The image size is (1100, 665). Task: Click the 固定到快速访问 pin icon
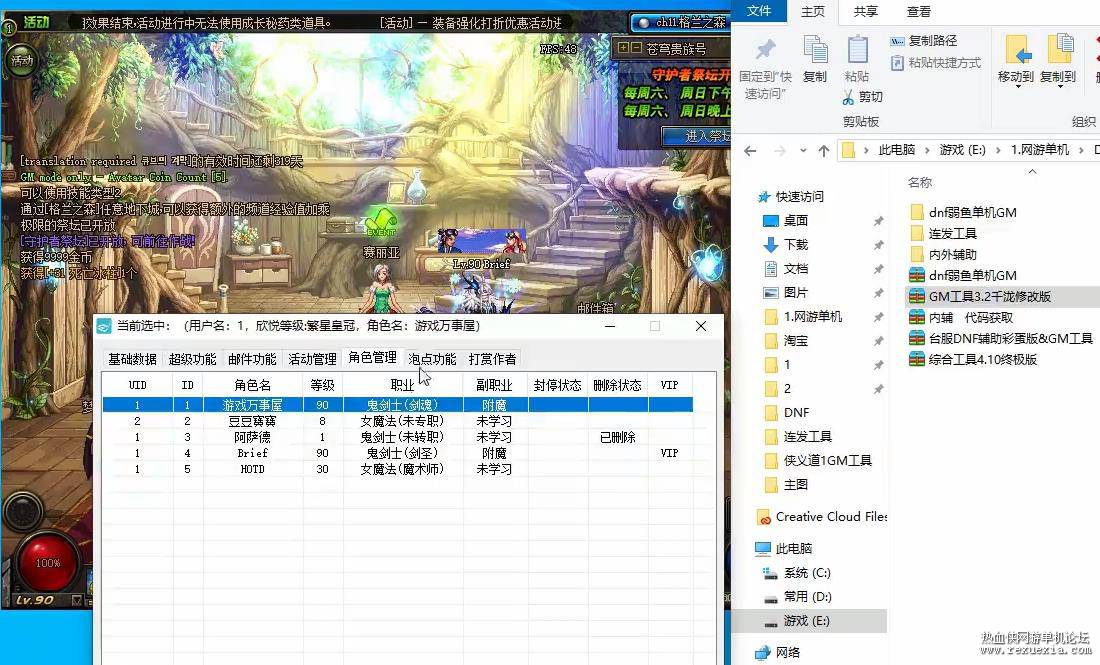point(765,50)
